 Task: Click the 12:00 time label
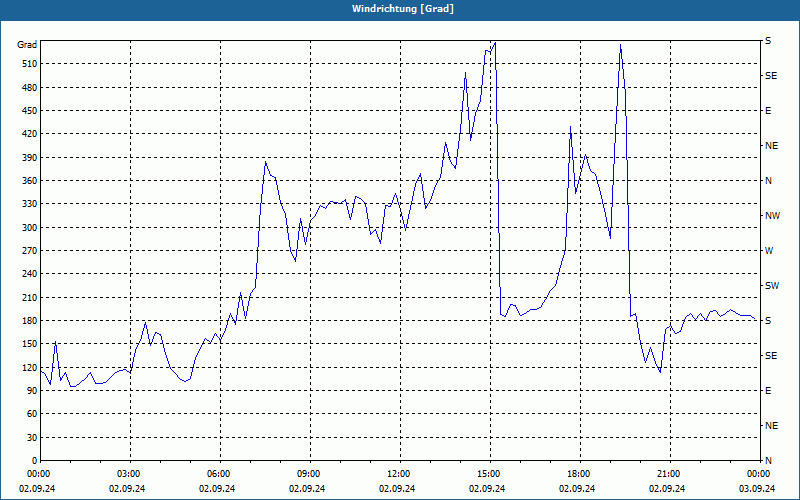click(400, 474)
